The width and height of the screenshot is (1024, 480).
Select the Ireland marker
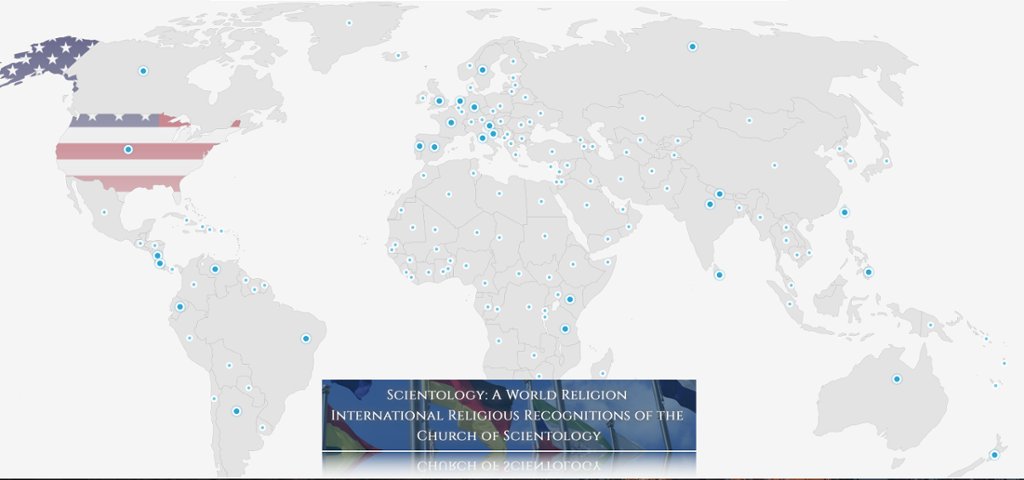423,98
